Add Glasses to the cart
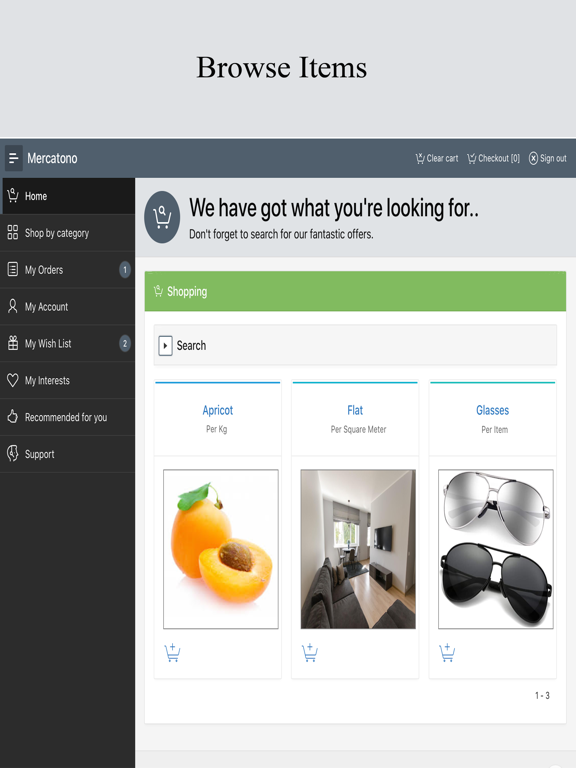576x768 pixels. (x=447, y=653)
